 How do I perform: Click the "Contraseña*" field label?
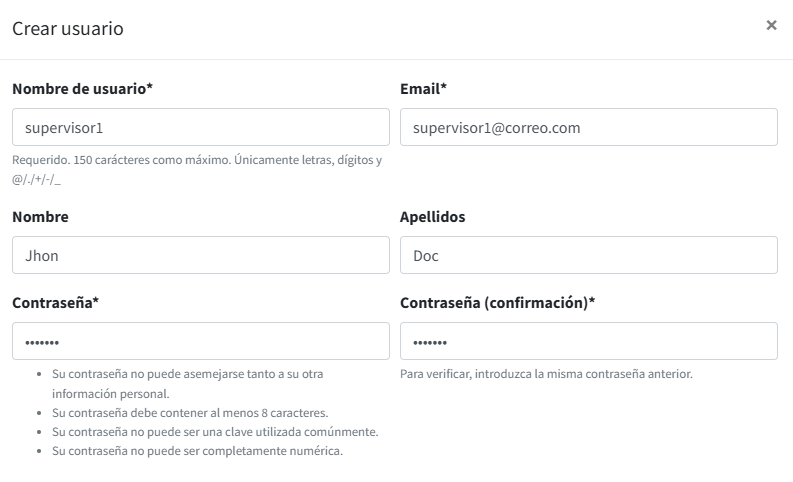click(55, 302)
